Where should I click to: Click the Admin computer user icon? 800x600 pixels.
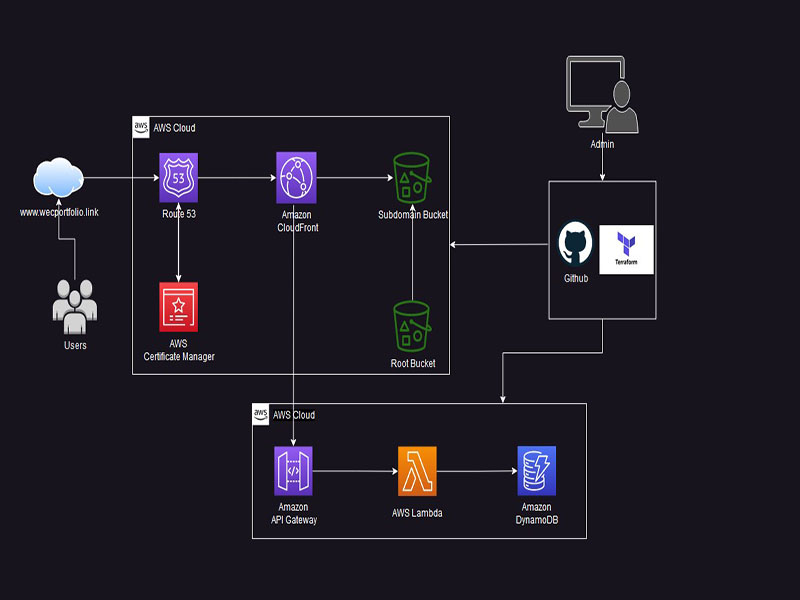[x=602, y=95]
